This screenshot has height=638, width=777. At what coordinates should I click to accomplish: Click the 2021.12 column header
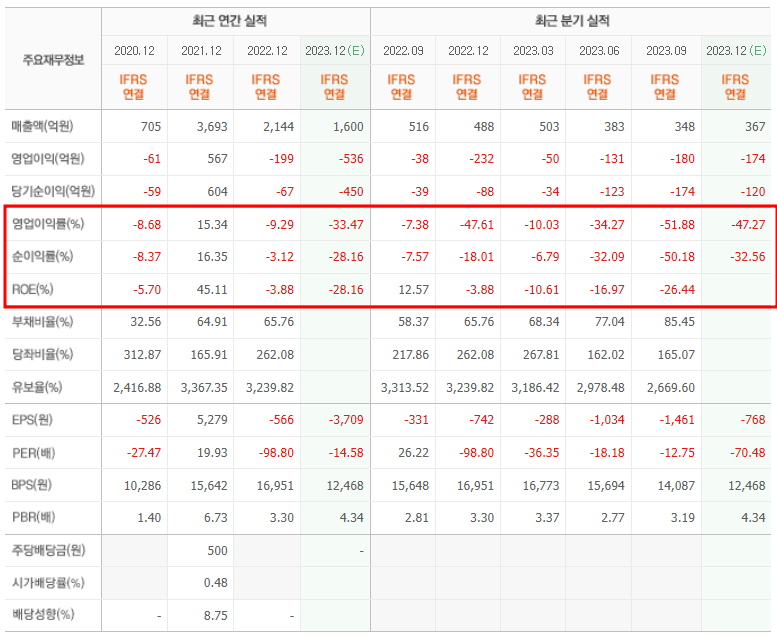pos(201,51)
